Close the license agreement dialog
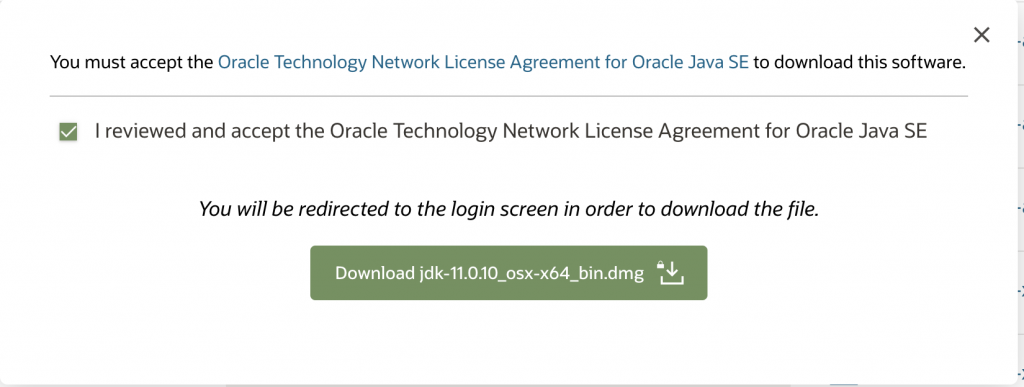Viewport: 1024px width, 387px height. click(x=982, y=35)
